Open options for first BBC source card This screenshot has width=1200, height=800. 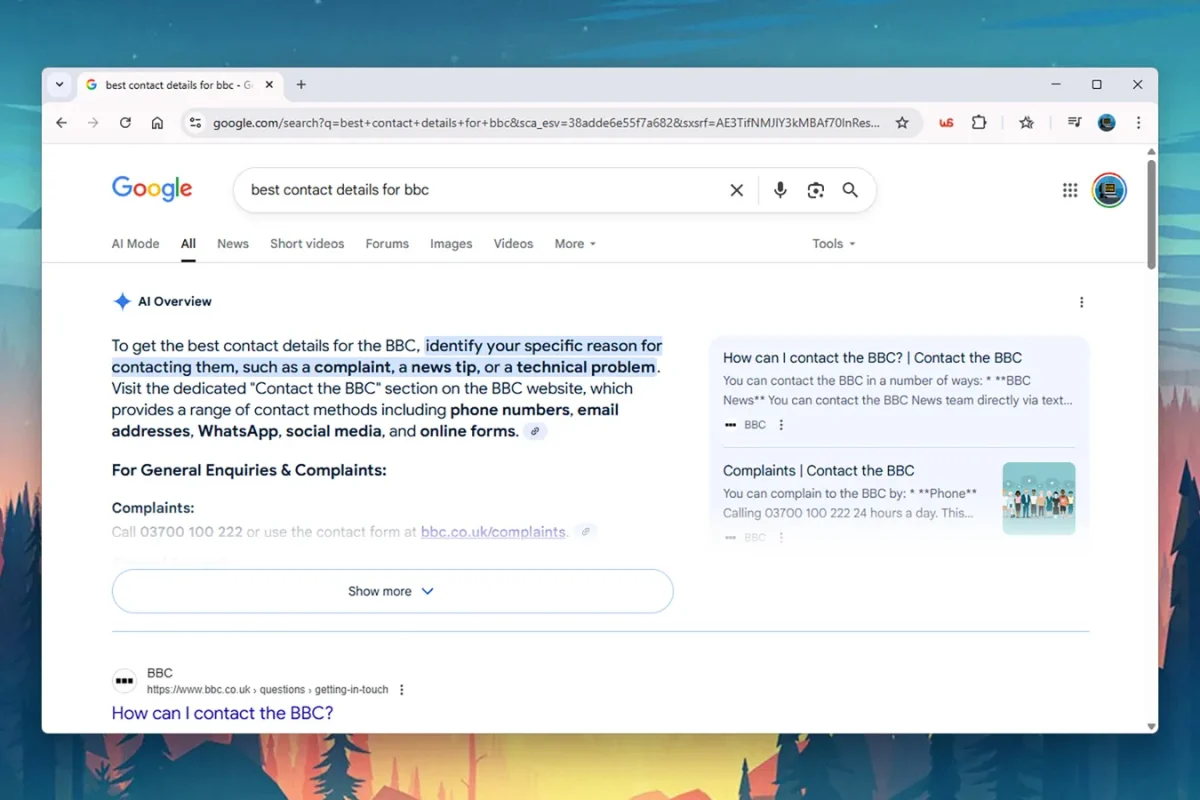781,425
